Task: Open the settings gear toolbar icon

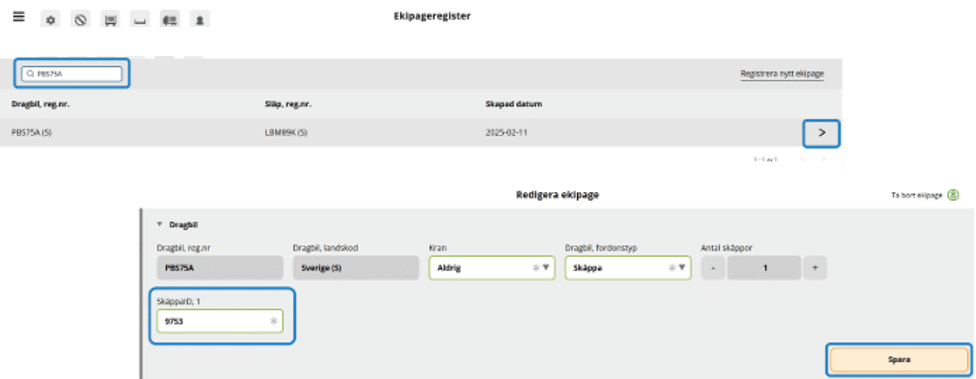Action: click(50, 20)
